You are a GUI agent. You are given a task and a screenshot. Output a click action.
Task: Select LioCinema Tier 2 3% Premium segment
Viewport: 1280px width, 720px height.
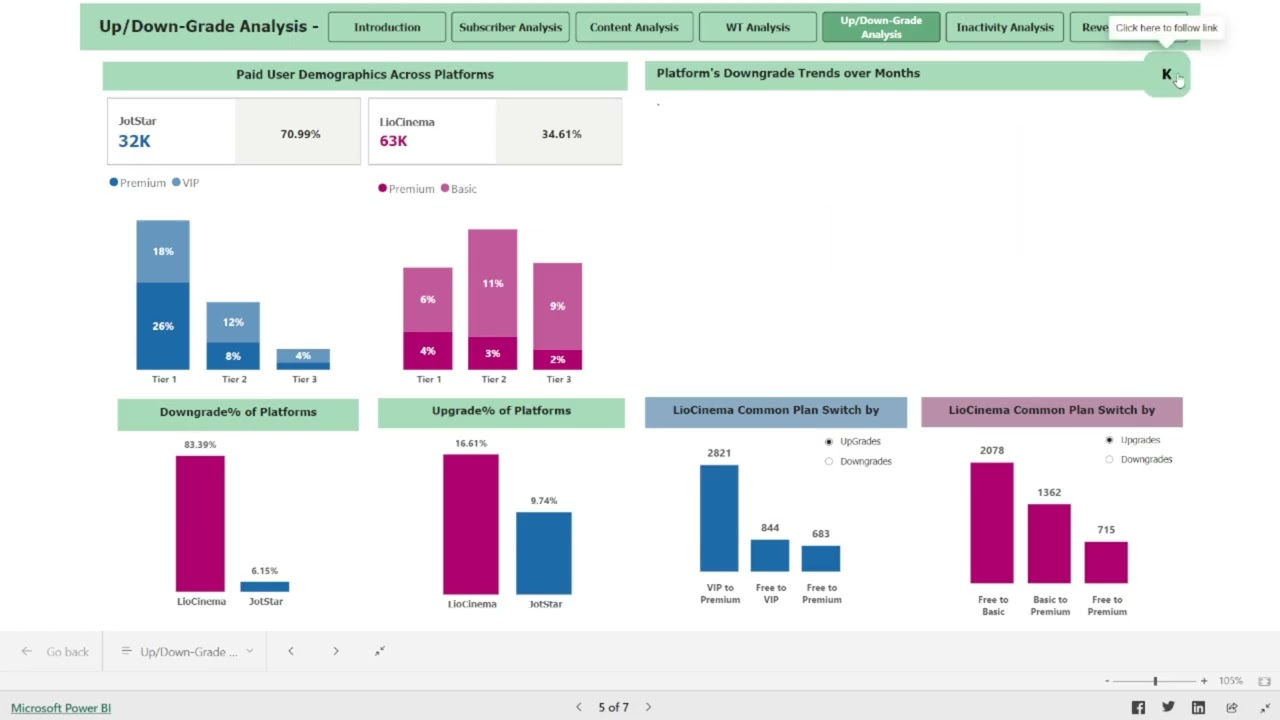(x=493, y=353)
